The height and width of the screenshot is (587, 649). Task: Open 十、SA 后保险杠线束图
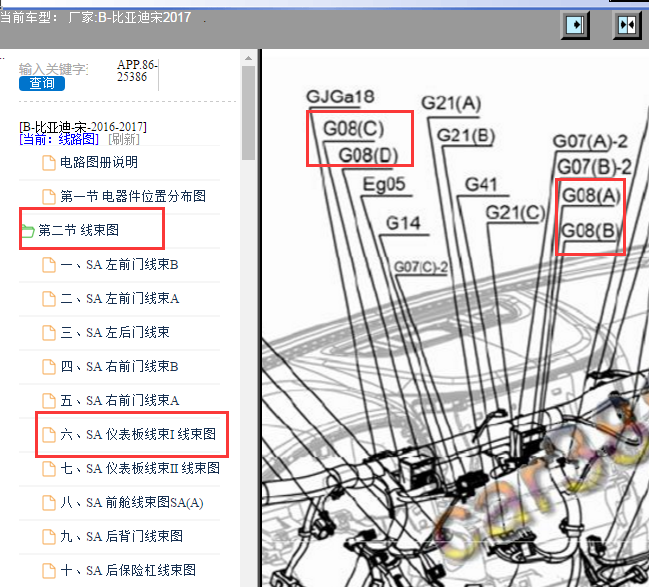[128, 570]
